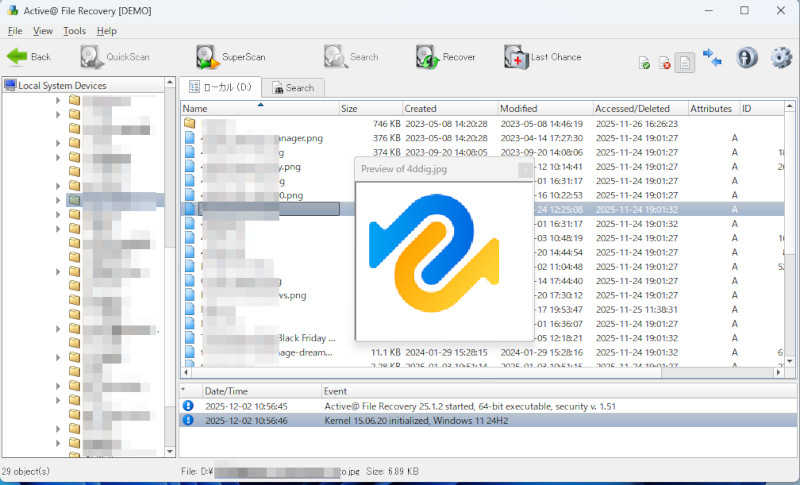
Task: Sort by the Modified column header
Action: [x=545, y=109]
